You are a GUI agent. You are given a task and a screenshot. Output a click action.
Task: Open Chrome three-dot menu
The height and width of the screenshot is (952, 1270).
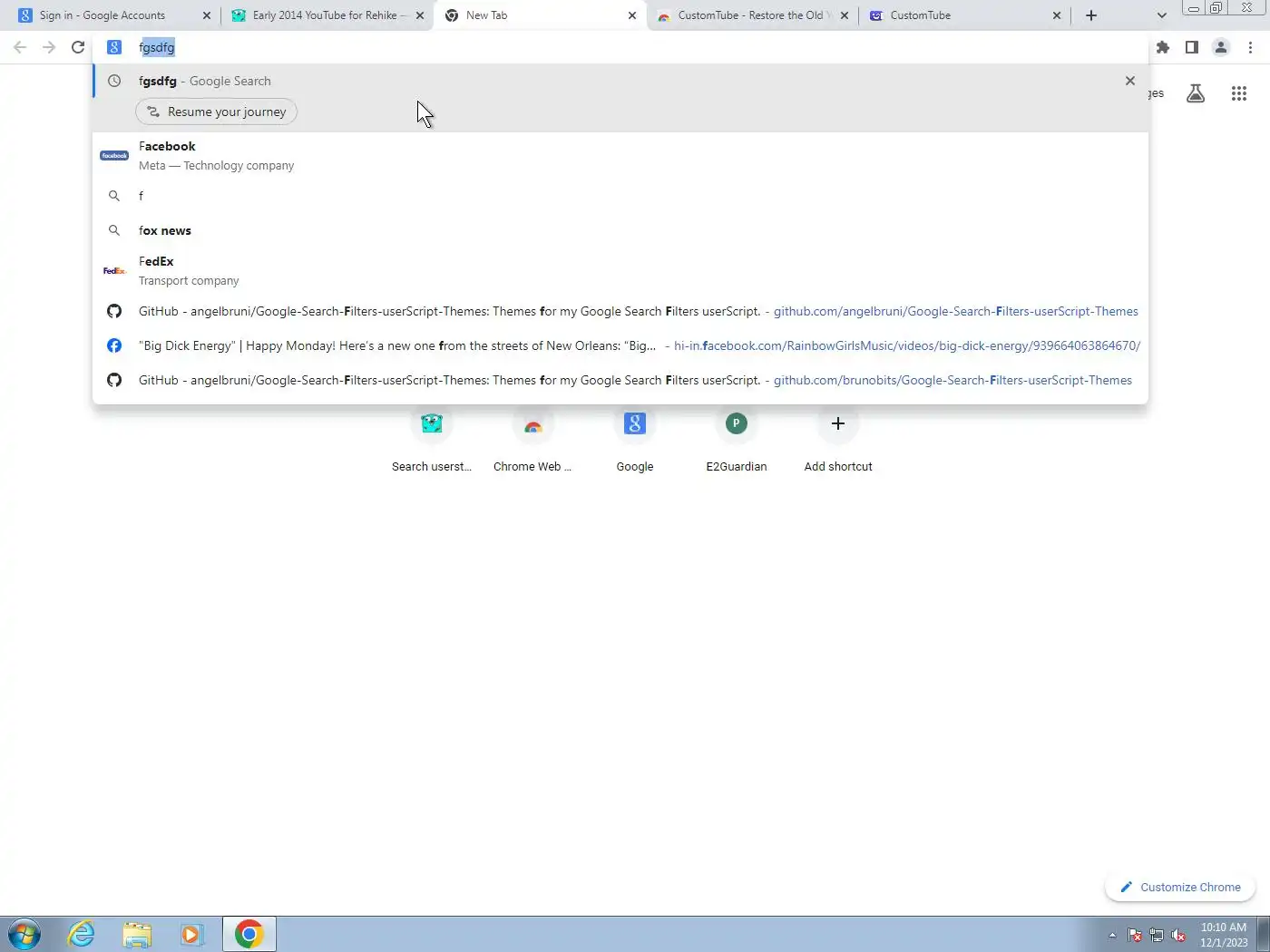(1250, 47)
